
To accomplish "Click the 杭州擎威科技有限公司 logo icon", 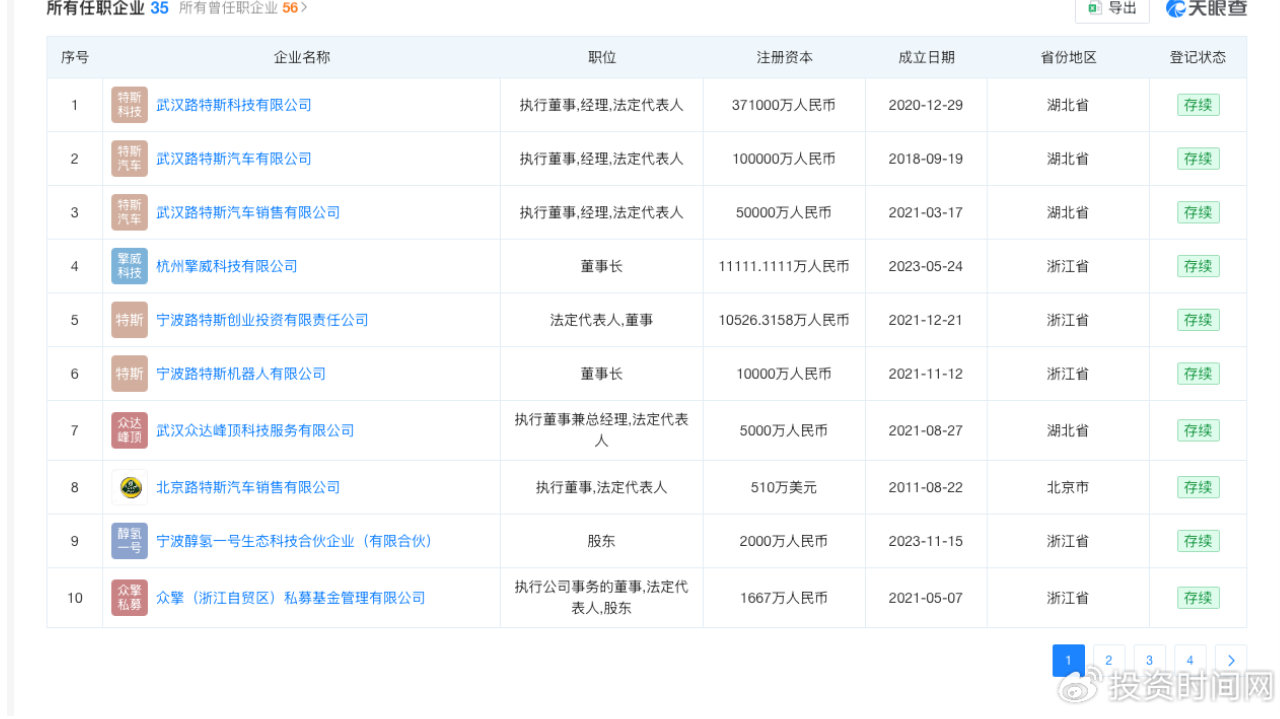I will (129, 266).
